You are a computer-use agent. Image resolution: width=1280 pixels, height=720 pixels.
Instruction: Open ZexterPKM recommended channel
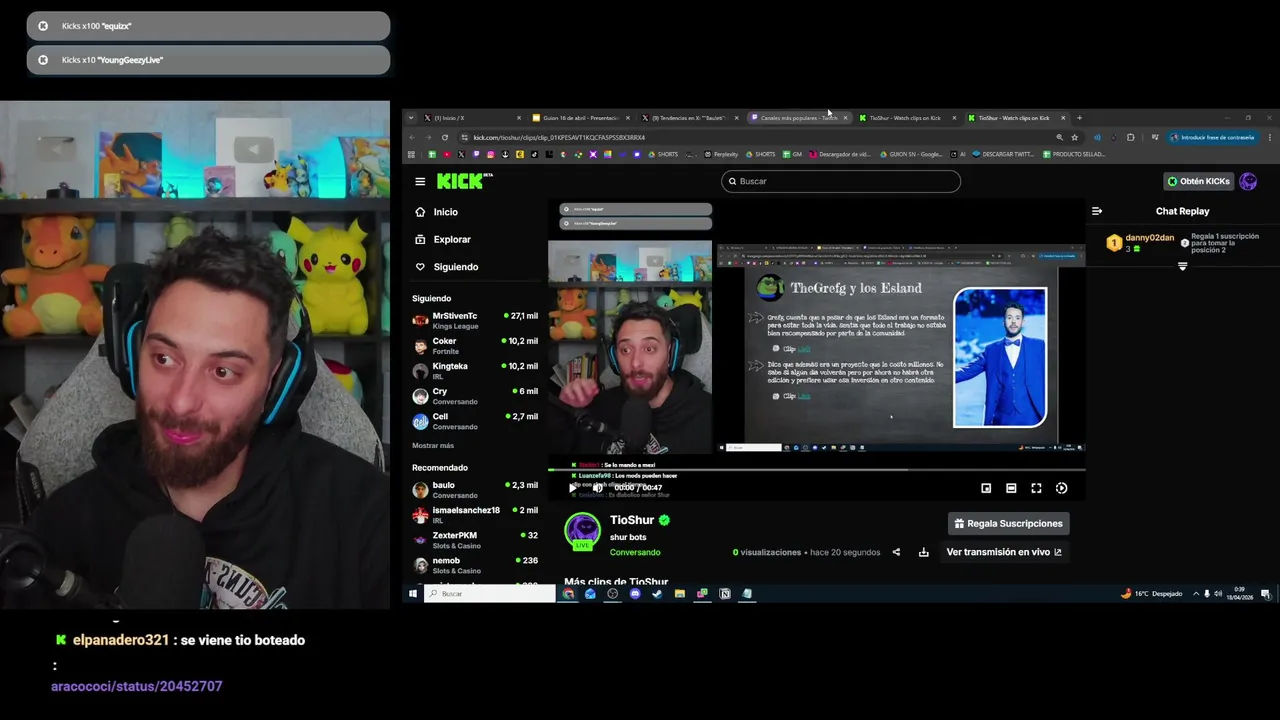tap(475, 539)
